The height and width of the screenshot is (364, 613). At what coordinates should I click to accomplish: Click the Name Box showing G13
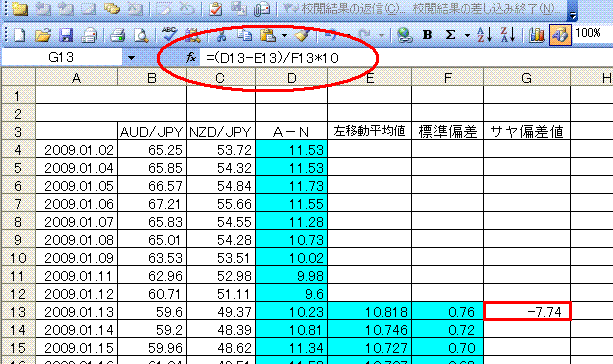62,58
